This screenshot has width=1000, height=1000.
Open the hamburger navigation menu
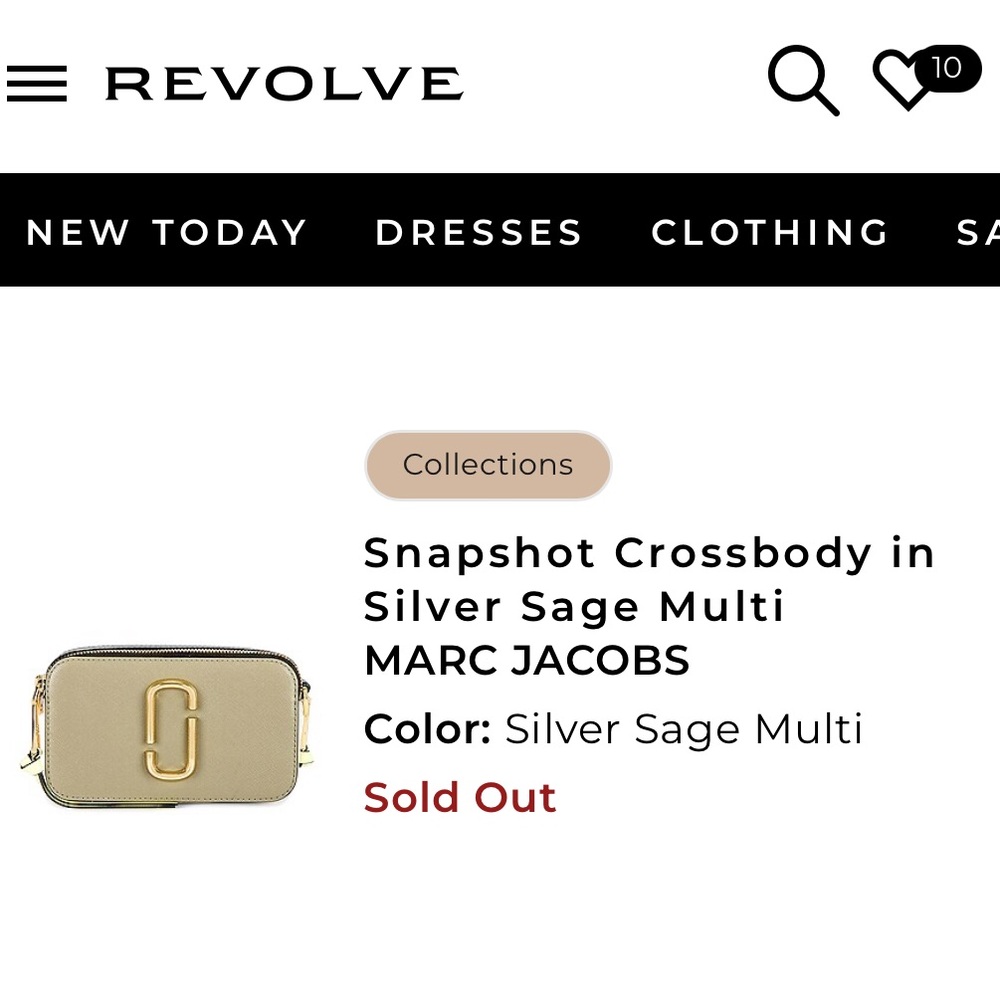point(37,84)
